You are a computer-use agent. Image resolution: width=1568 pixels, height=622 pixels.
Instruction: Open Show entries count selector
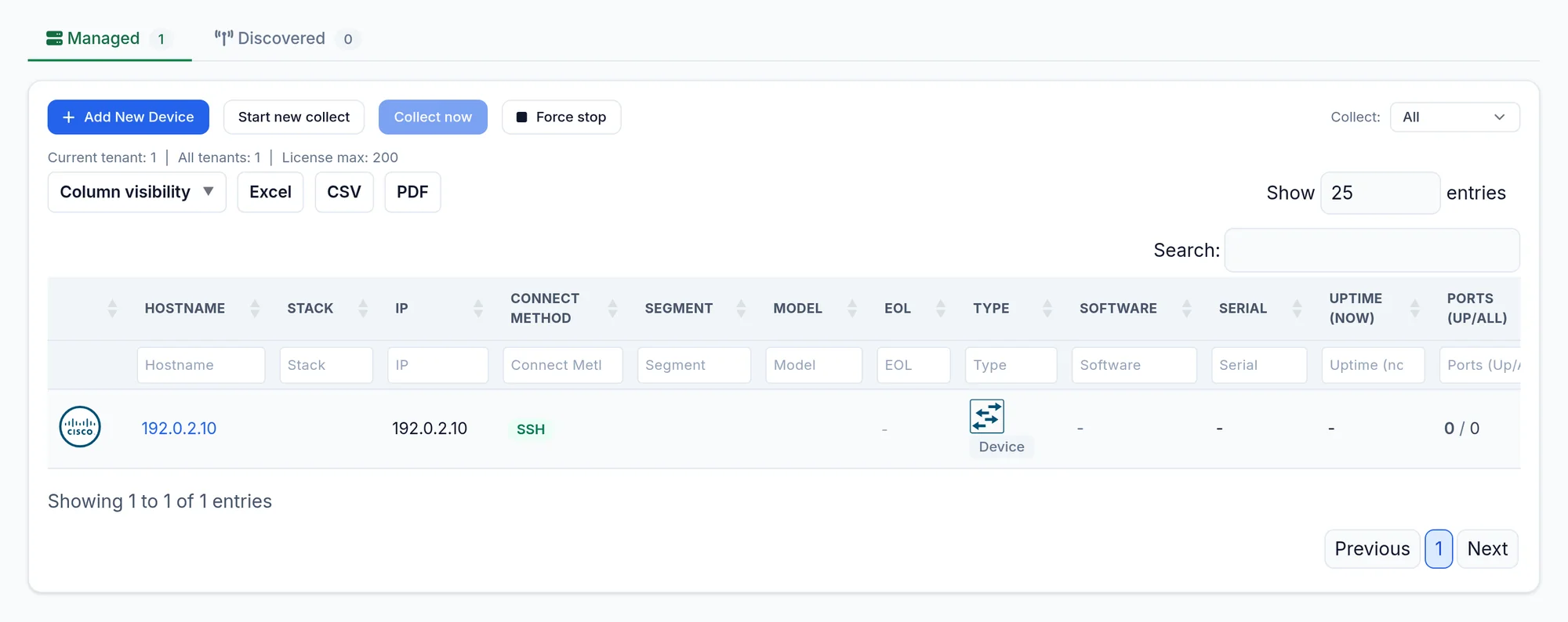[1380, 193]
